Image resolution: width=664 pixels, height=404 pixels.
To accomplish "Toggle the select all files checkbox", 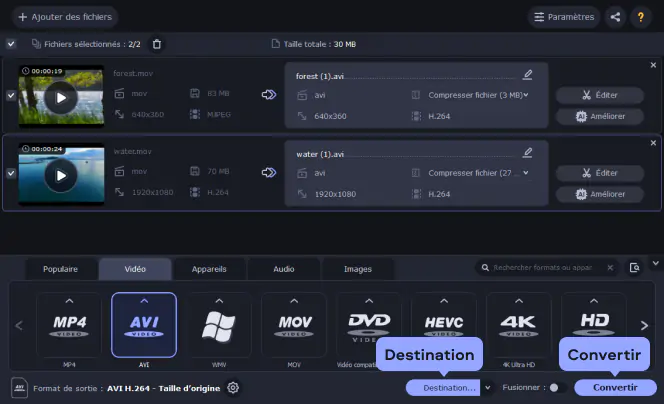I will tap(11, 44).
